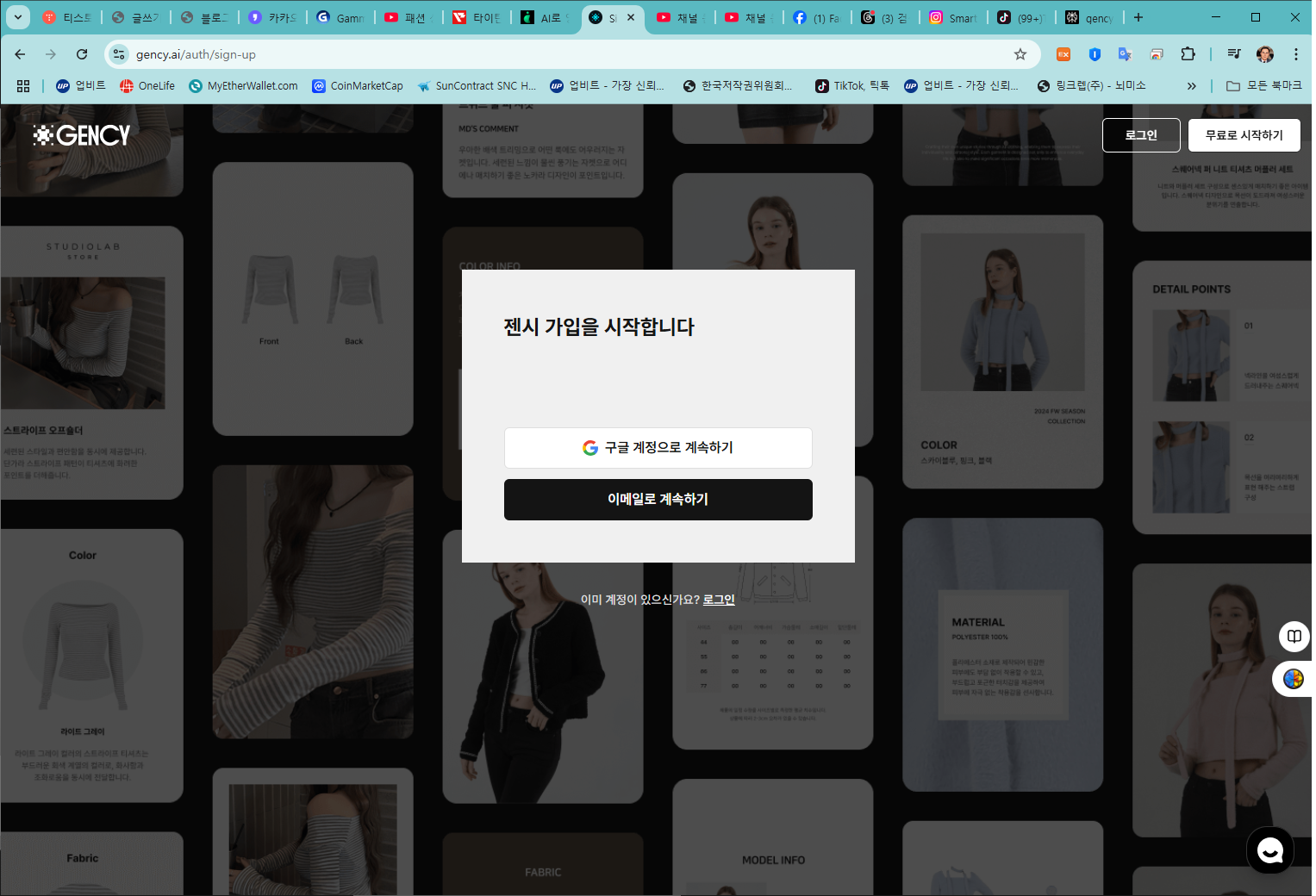The image size is (1316, 896).
Task: Switch to the AI로 tab
Action: [546, 17]
